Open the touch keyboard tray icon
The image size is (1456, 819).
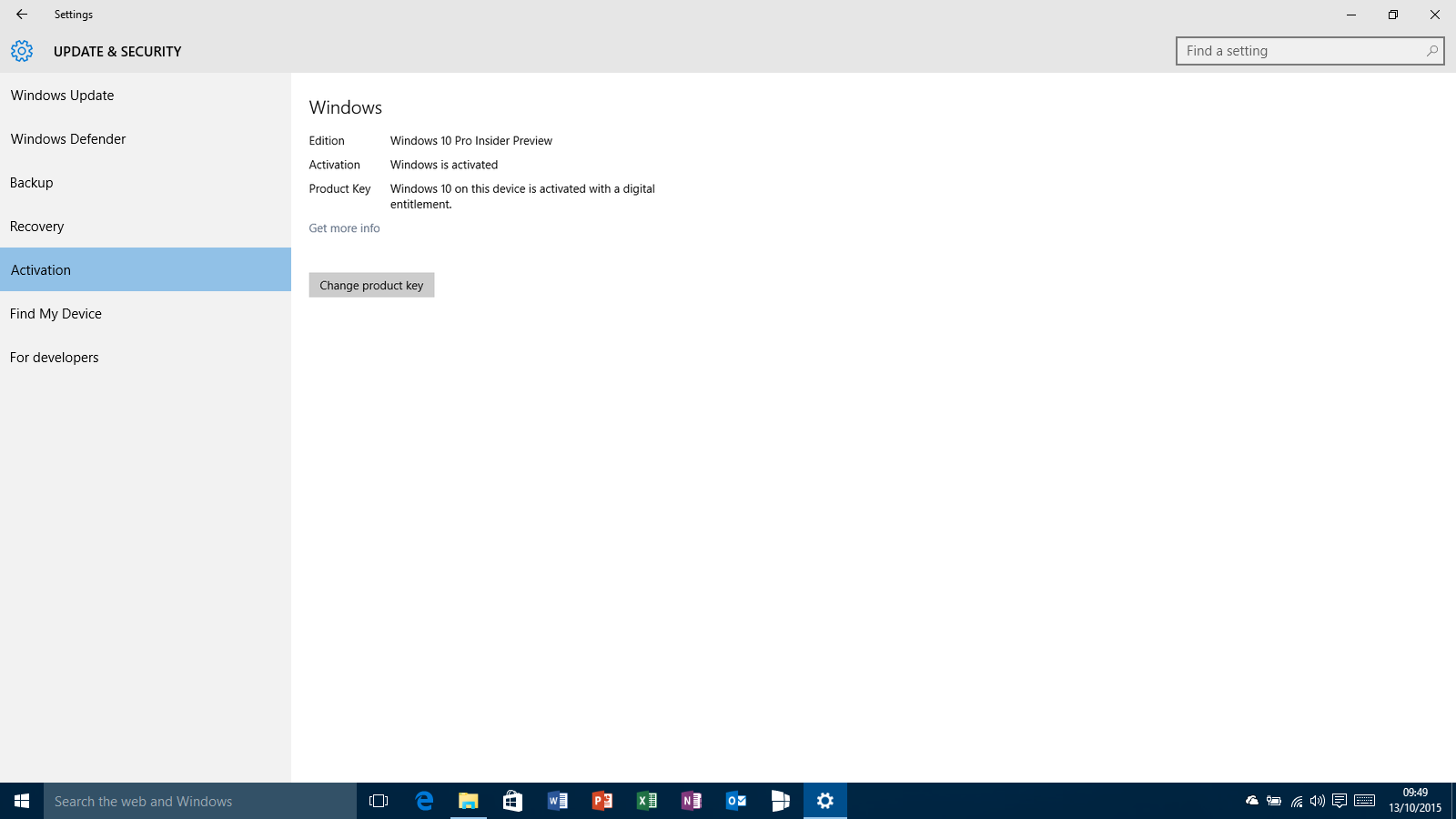click(1364, 801)
